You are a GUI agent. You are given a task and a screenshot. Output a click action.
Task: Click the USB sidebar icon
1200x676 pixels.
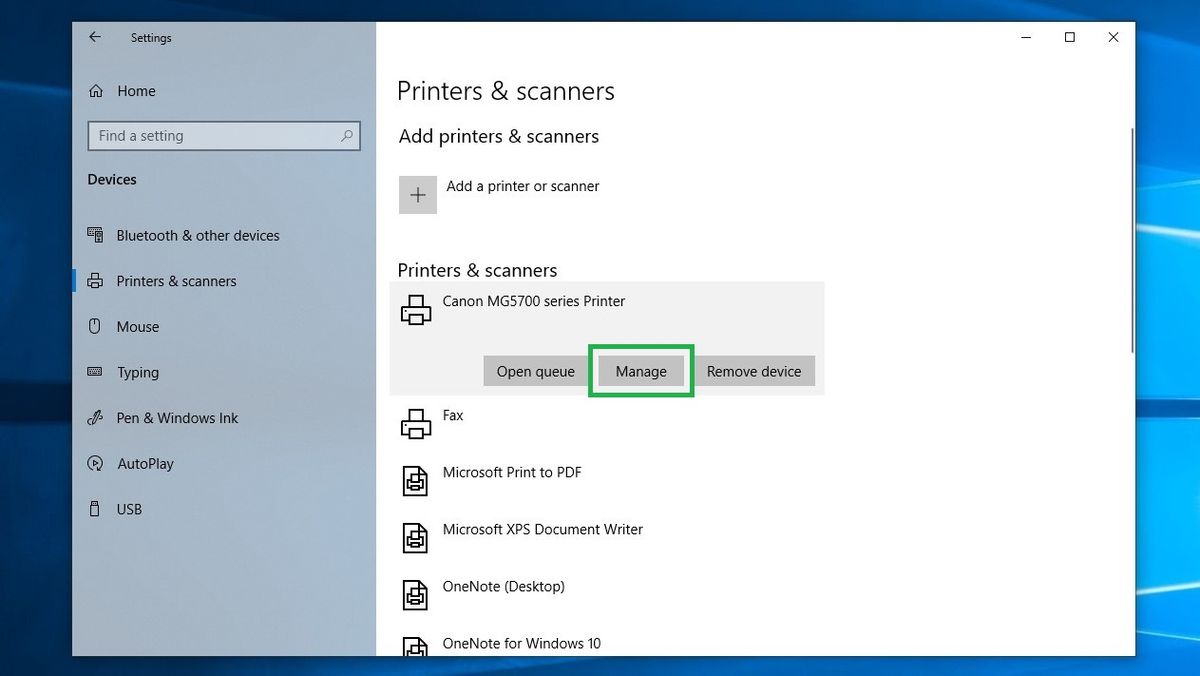point(95,509)
